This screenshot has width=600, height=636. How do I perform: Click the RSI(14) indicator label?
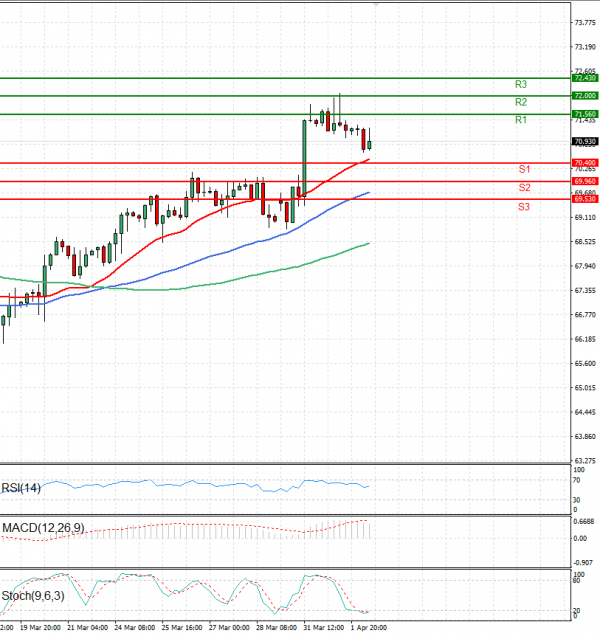coord(23,488)
